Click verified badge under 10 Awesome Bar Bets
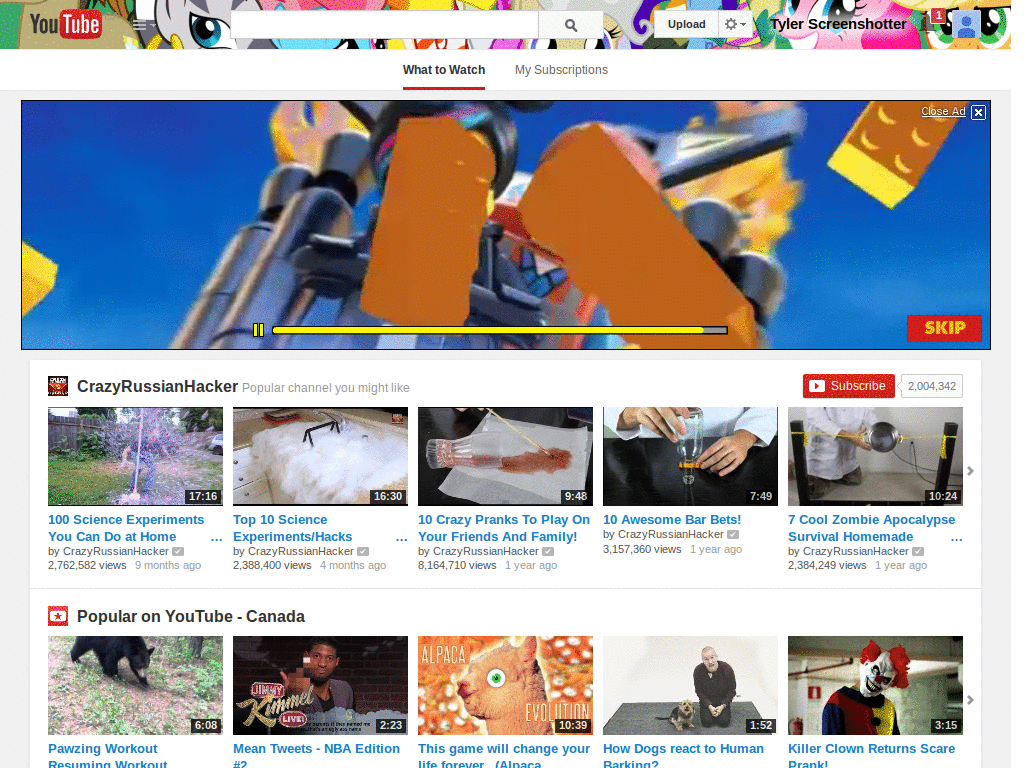This screenshot has width=1024, height=768. coord(733,534)
